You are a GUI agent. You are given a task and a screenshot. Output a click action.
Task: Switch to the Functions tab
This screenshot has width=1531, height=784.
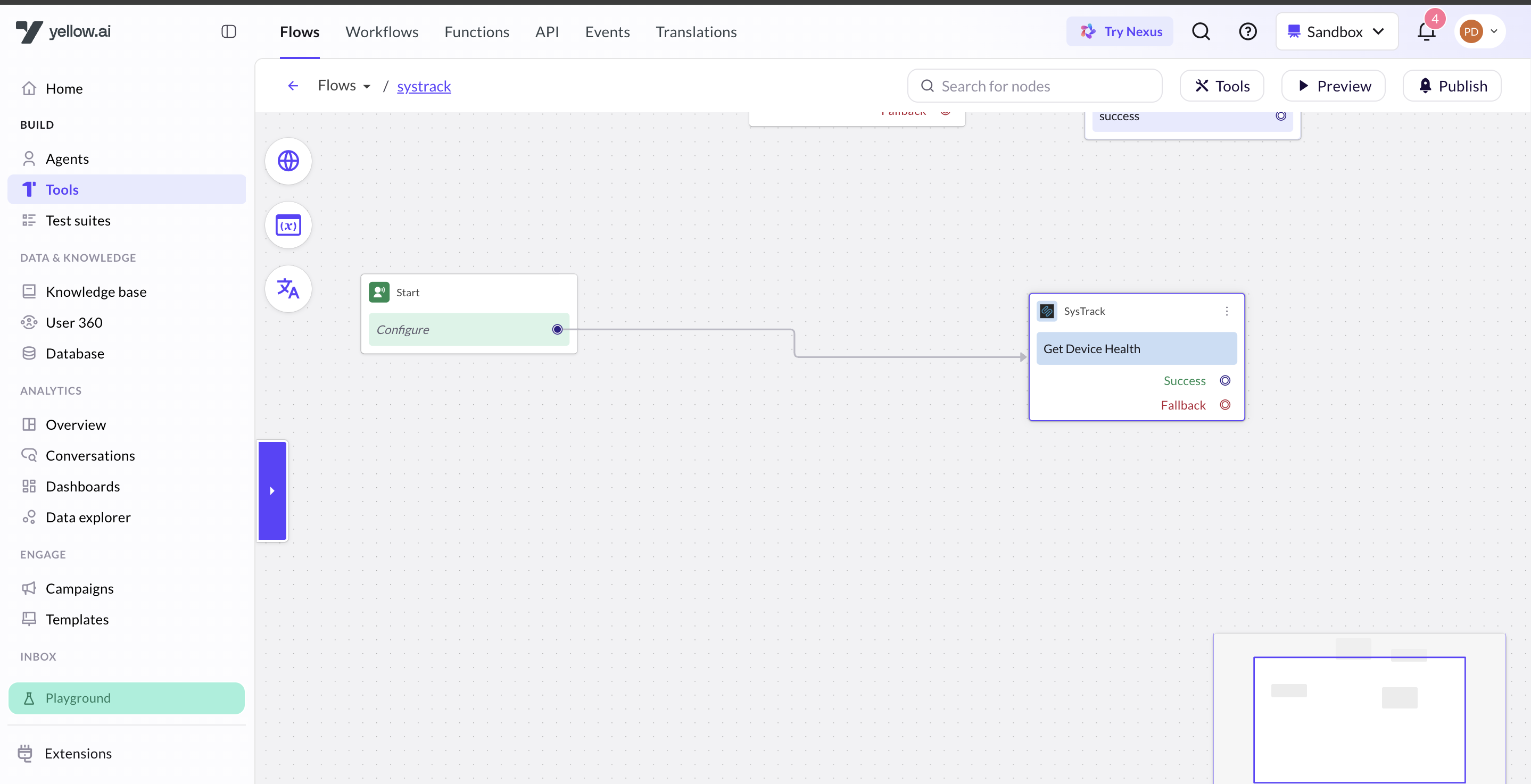click(x=477, y=31)
